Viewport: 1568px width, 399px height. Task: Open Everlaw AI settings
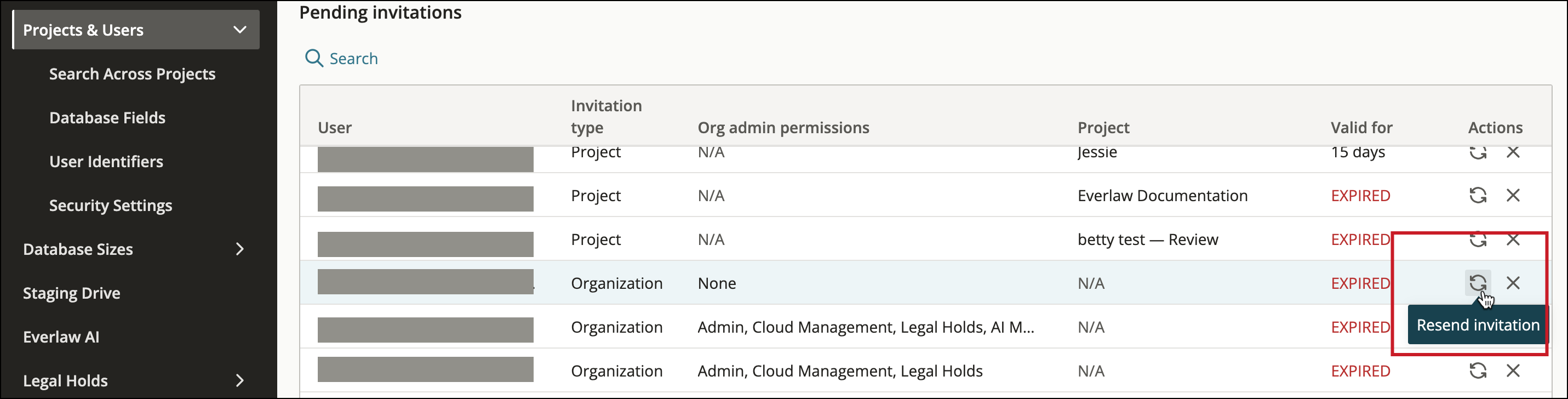[x=61, y=337]
